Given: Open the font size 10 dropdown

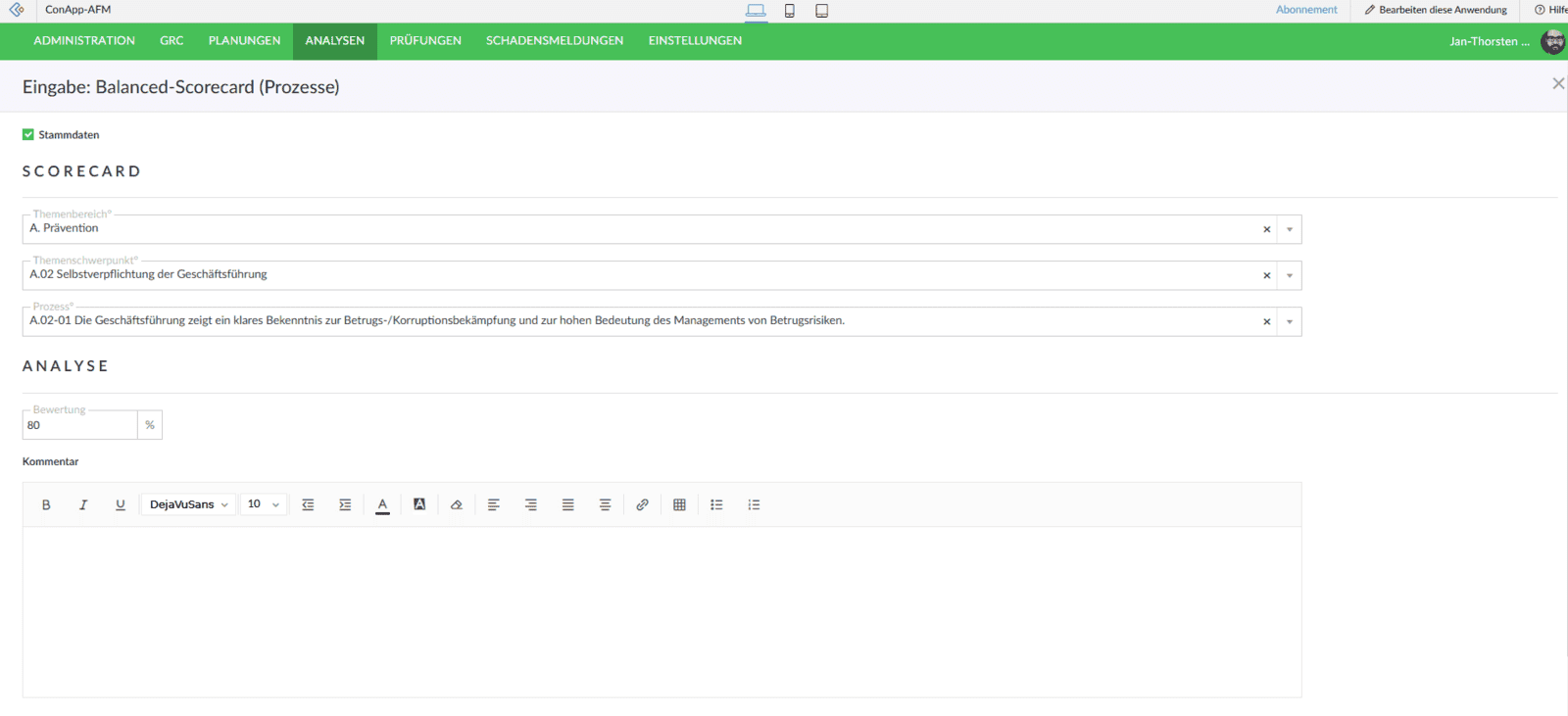Looking at the screenshot, I should point(263,504).
